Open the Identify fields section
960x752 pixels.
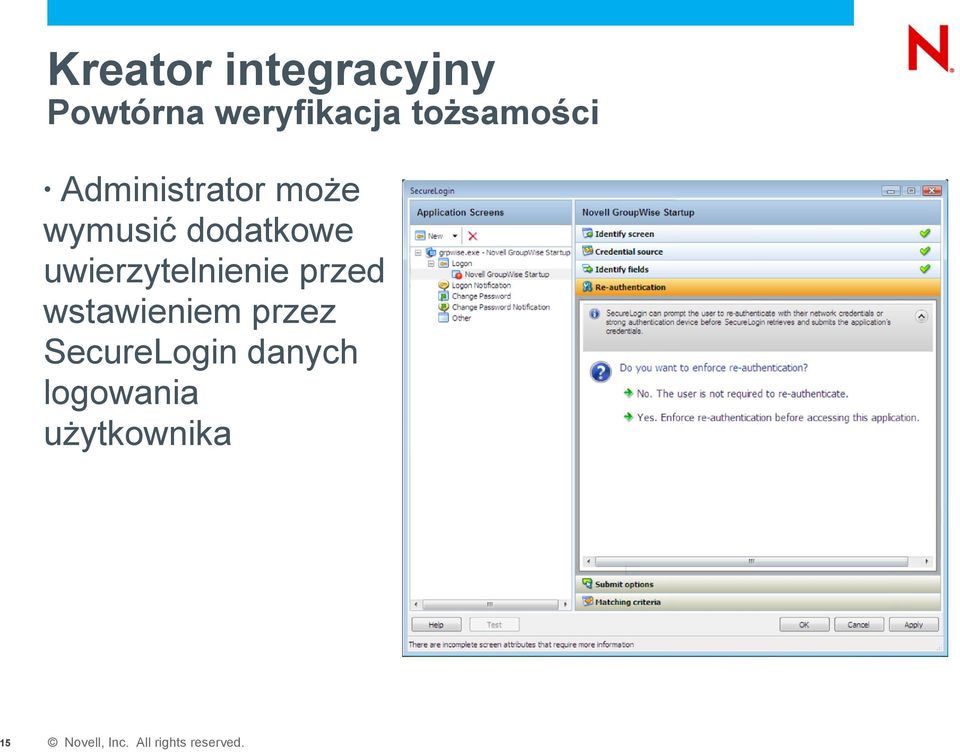[757, 269]
